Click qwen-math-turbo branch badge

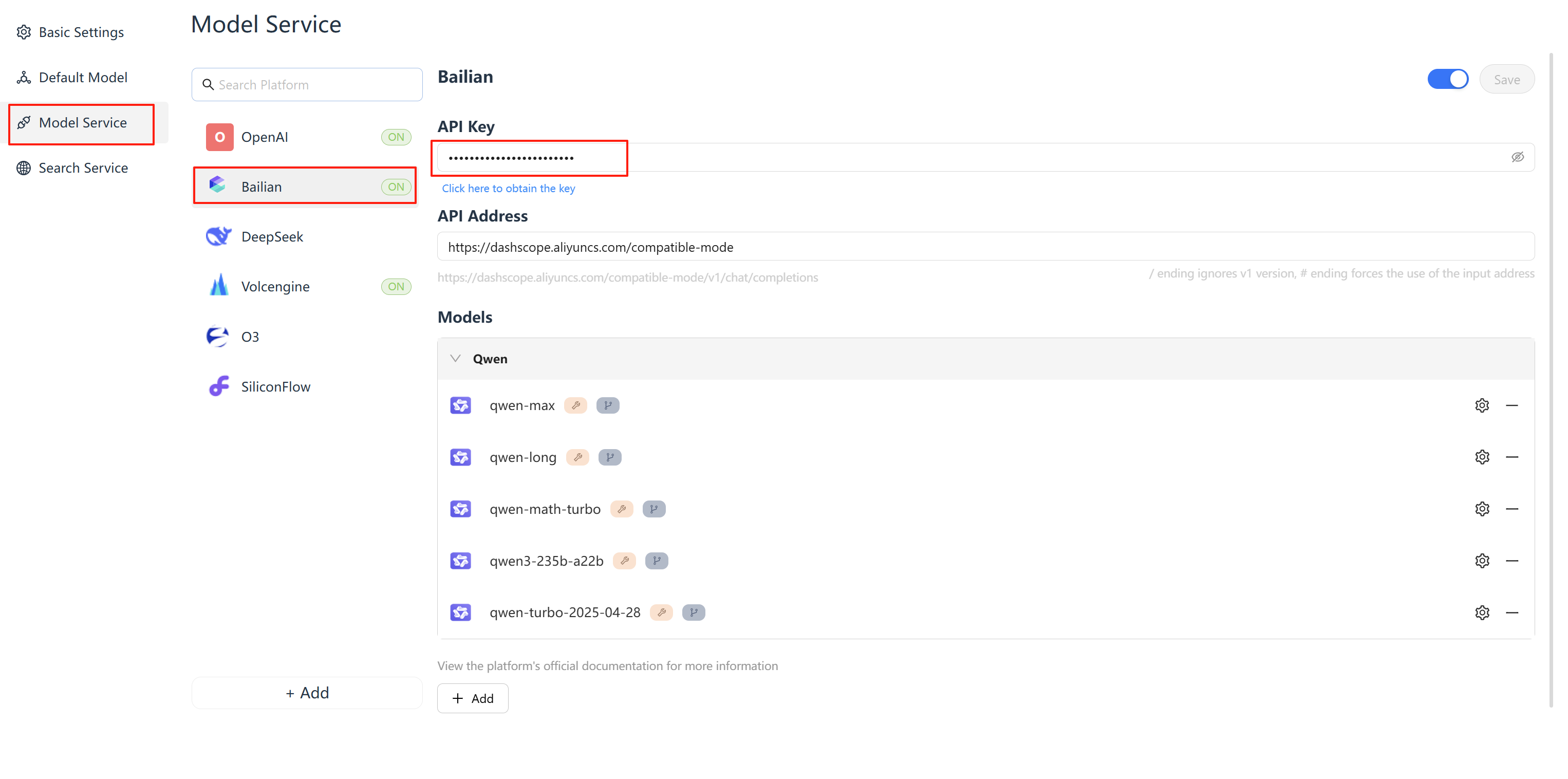point(654,509)
